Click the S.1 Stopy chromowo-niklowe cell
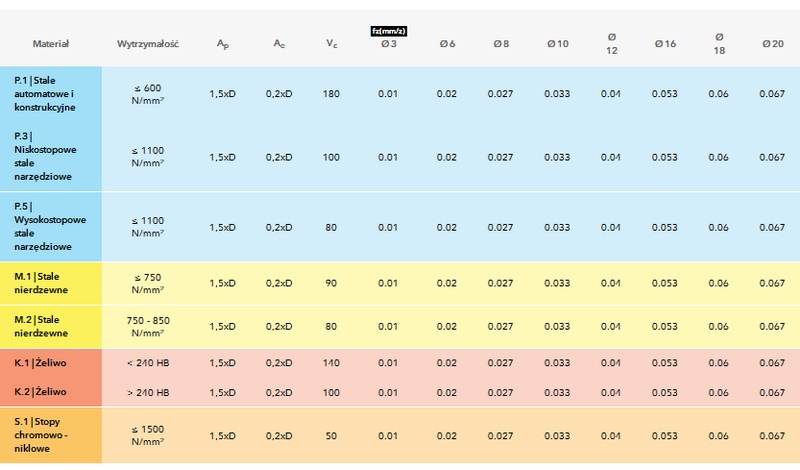This screenshot has width=800, height=470. pos(51,435)
